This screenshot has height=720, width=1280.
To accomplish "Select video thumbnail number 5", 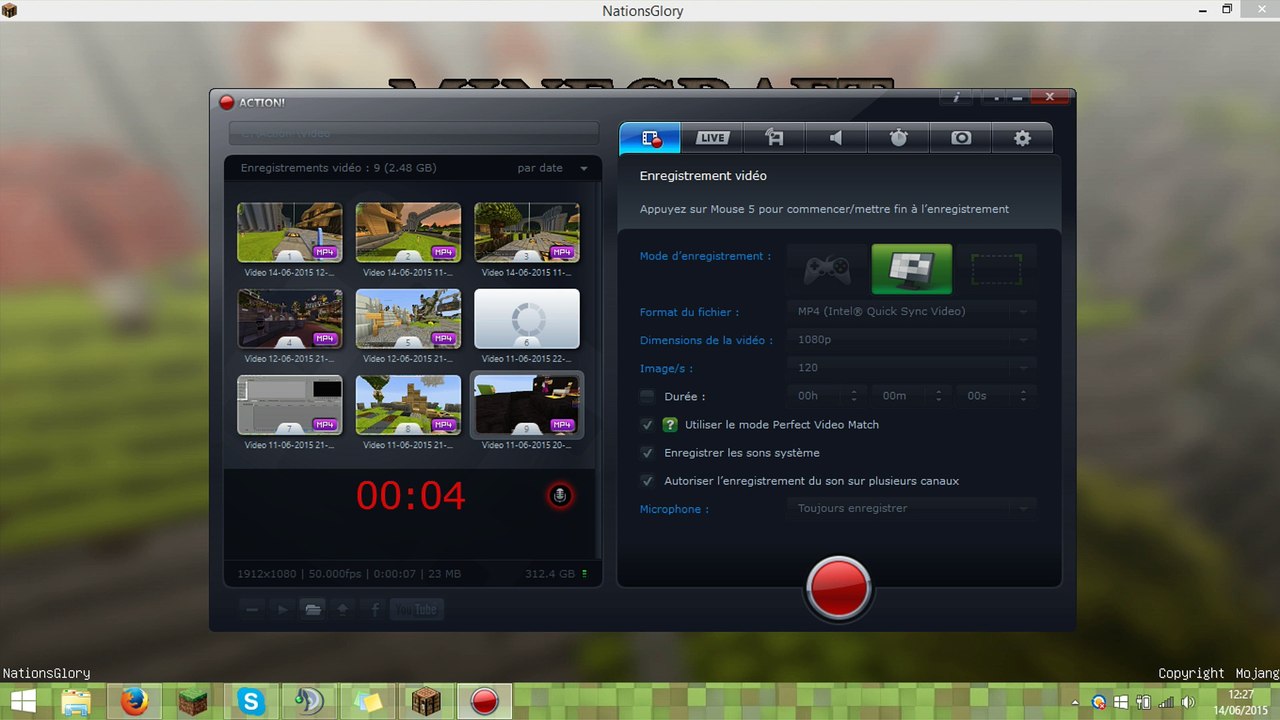I will coord(408,318).
